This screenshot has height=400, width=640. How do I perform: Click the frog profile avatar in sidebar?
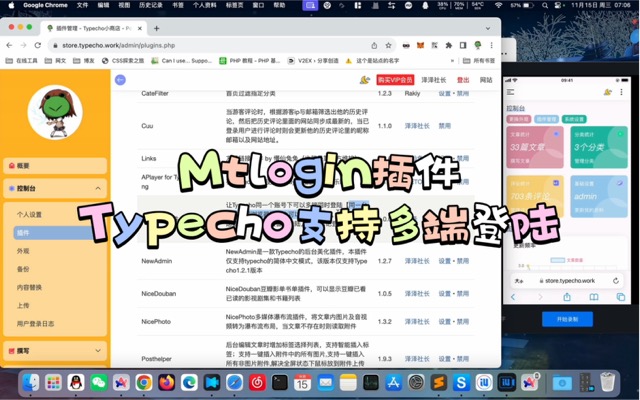coord(55,111)
